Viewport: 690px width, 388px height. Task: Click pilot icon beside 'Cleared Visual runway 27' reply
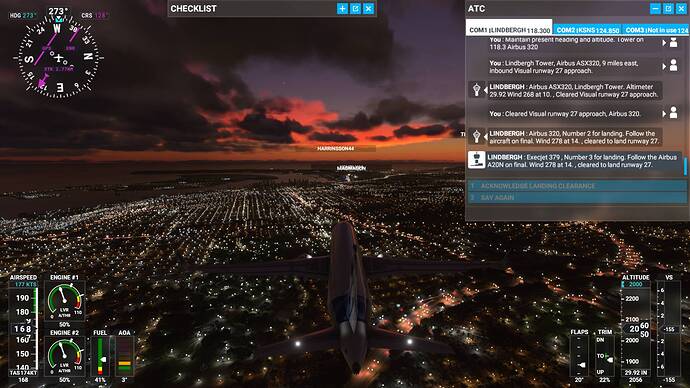coord(673,113)
